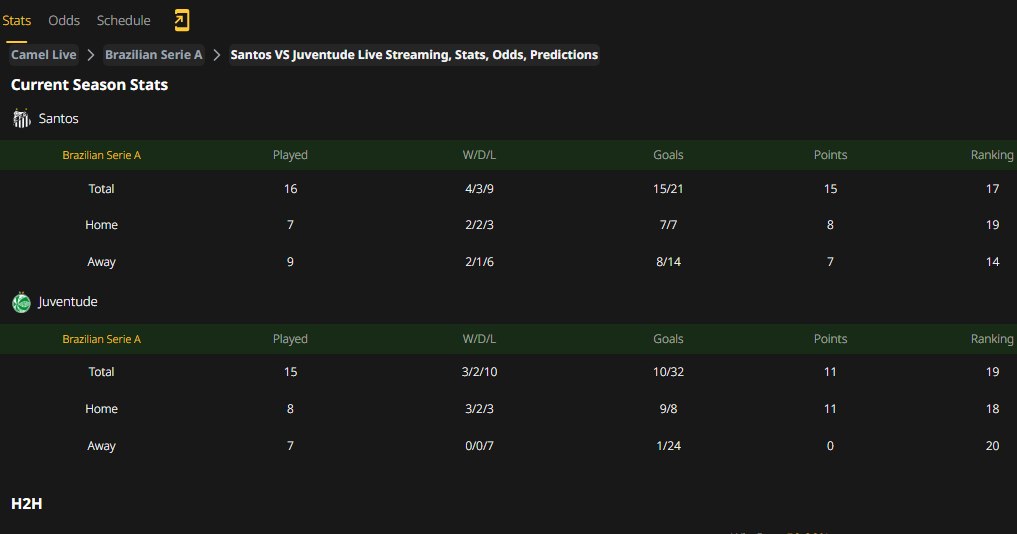Click the Juventude team name

tap(67, 302)
